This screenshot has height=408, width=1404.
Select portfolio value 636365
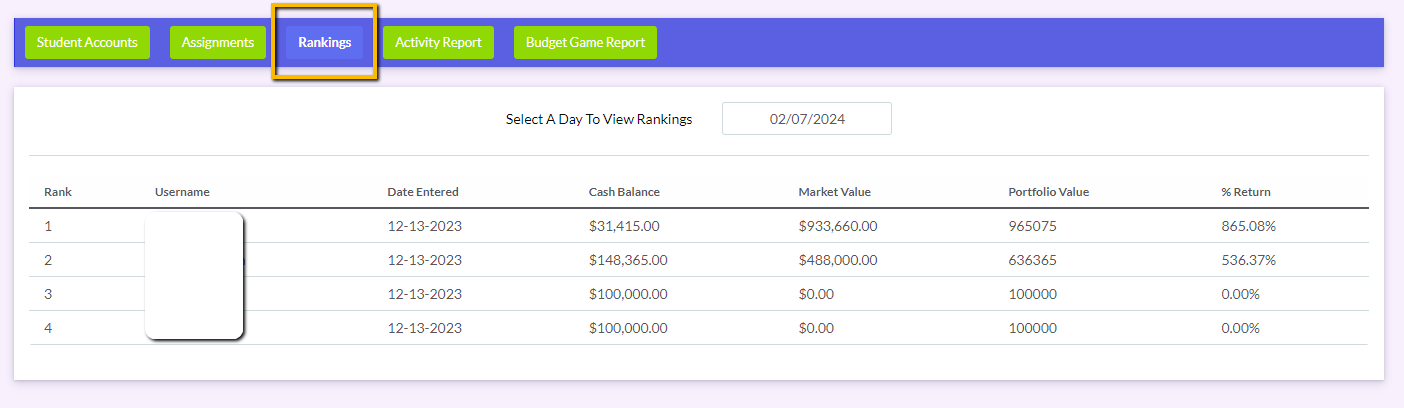(1033, 260)
